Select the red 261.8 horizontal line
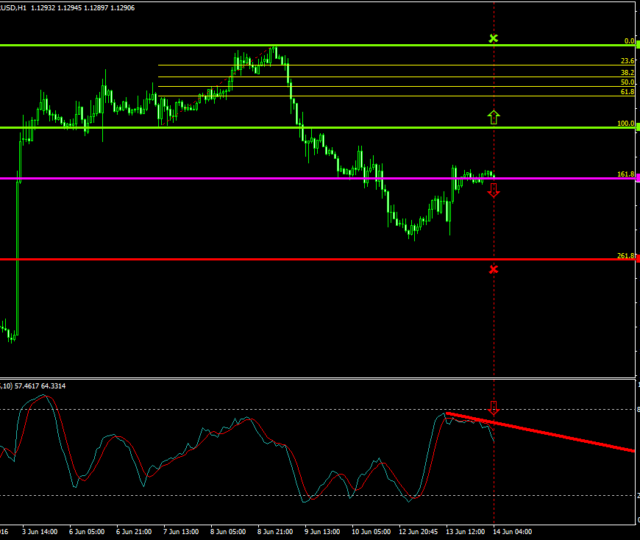This screenshot has height=540, width=640. (300, 259)
